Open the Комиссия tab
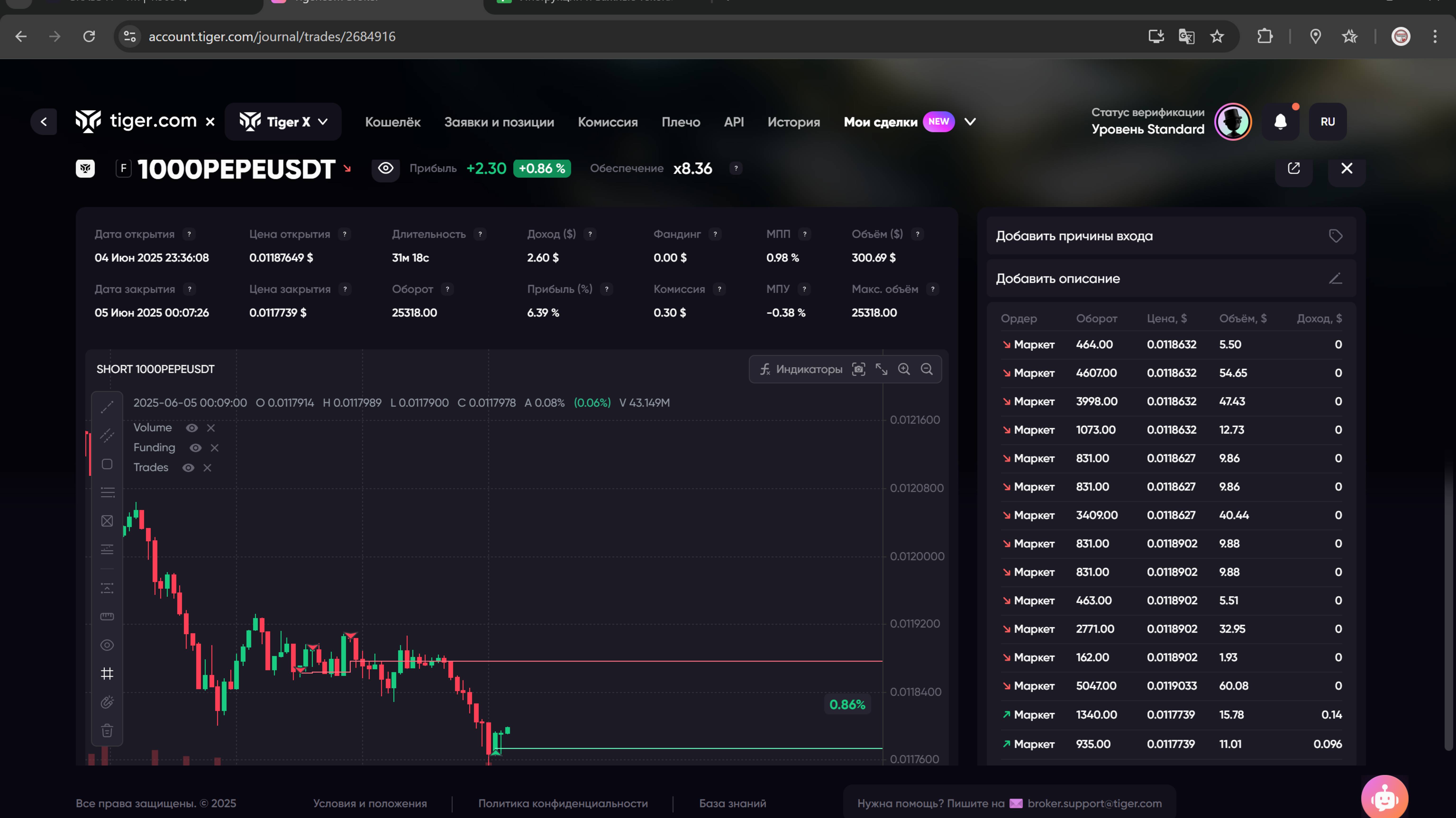1456x818 pixels. (608, 122)
